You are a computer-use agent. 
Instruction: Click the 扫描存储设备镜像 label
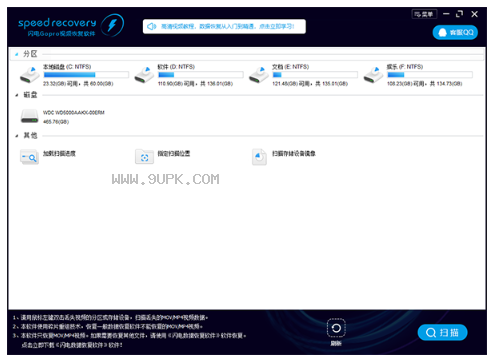coord(294,153)
